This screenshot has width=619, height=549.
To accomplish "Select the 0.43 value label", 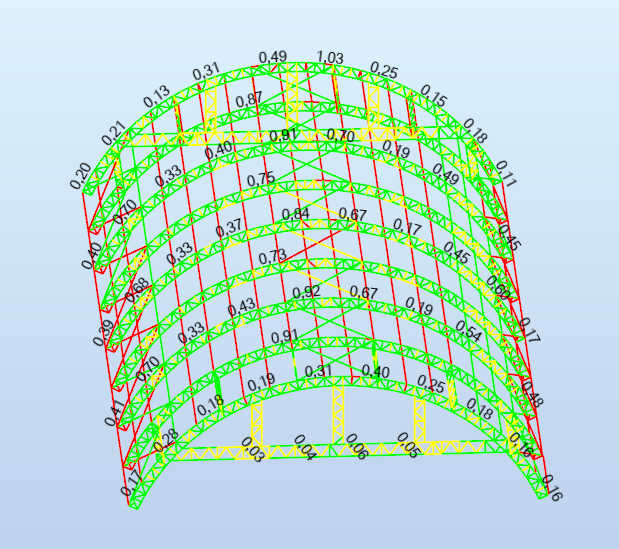I will (241, 310).
